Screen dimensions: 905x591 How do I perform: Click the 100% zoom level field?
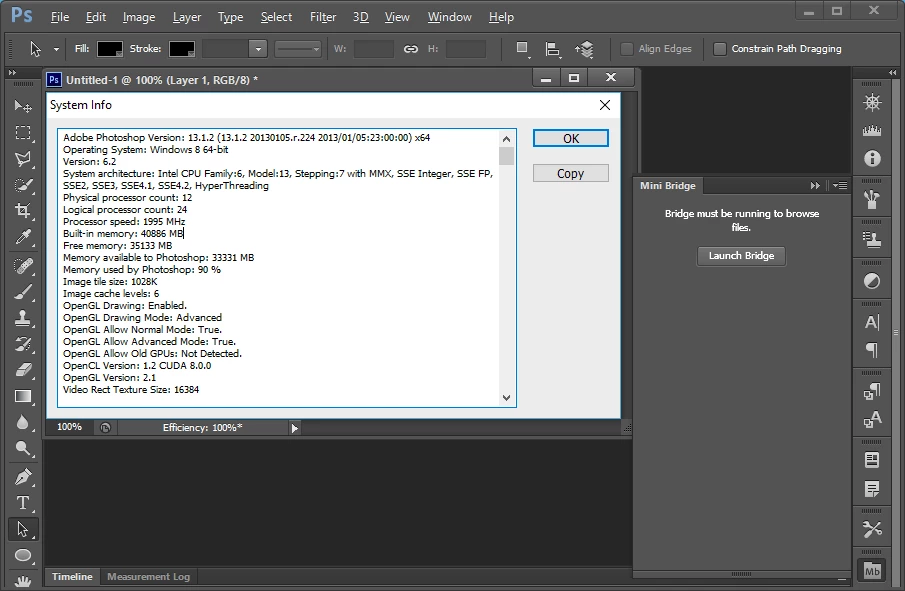[69, 427]
